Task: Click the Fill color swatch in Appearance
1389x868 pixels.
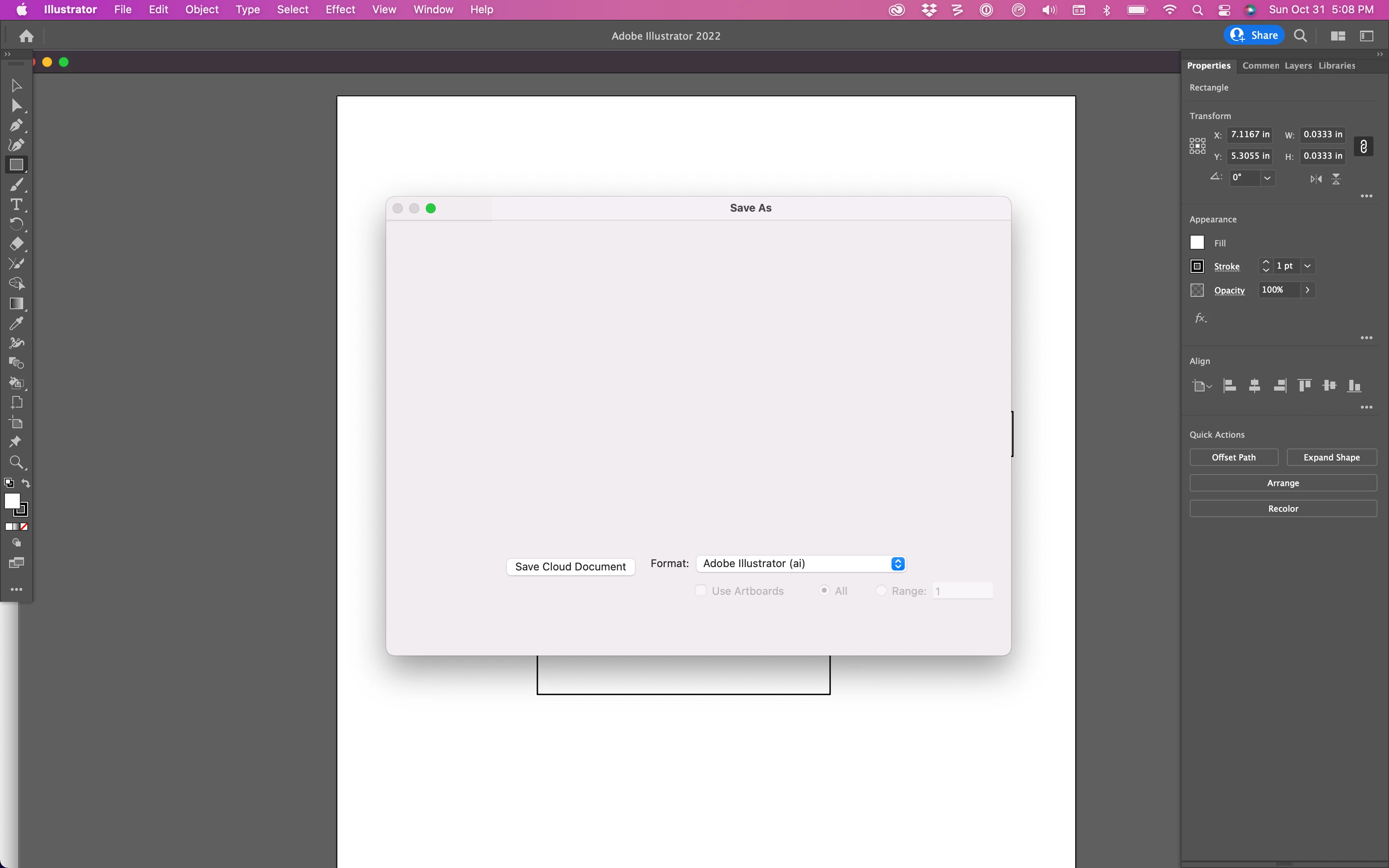Action: [1197, 243]
